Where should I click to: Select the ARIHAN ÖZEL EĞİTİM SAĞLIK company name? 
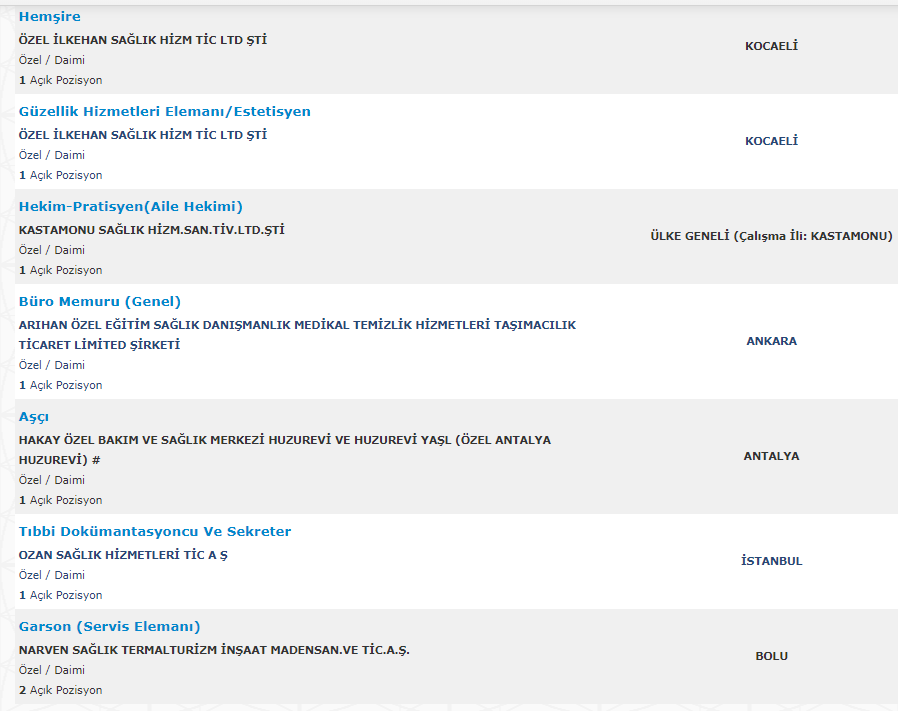pyautogui.click(x=297, y=325)
